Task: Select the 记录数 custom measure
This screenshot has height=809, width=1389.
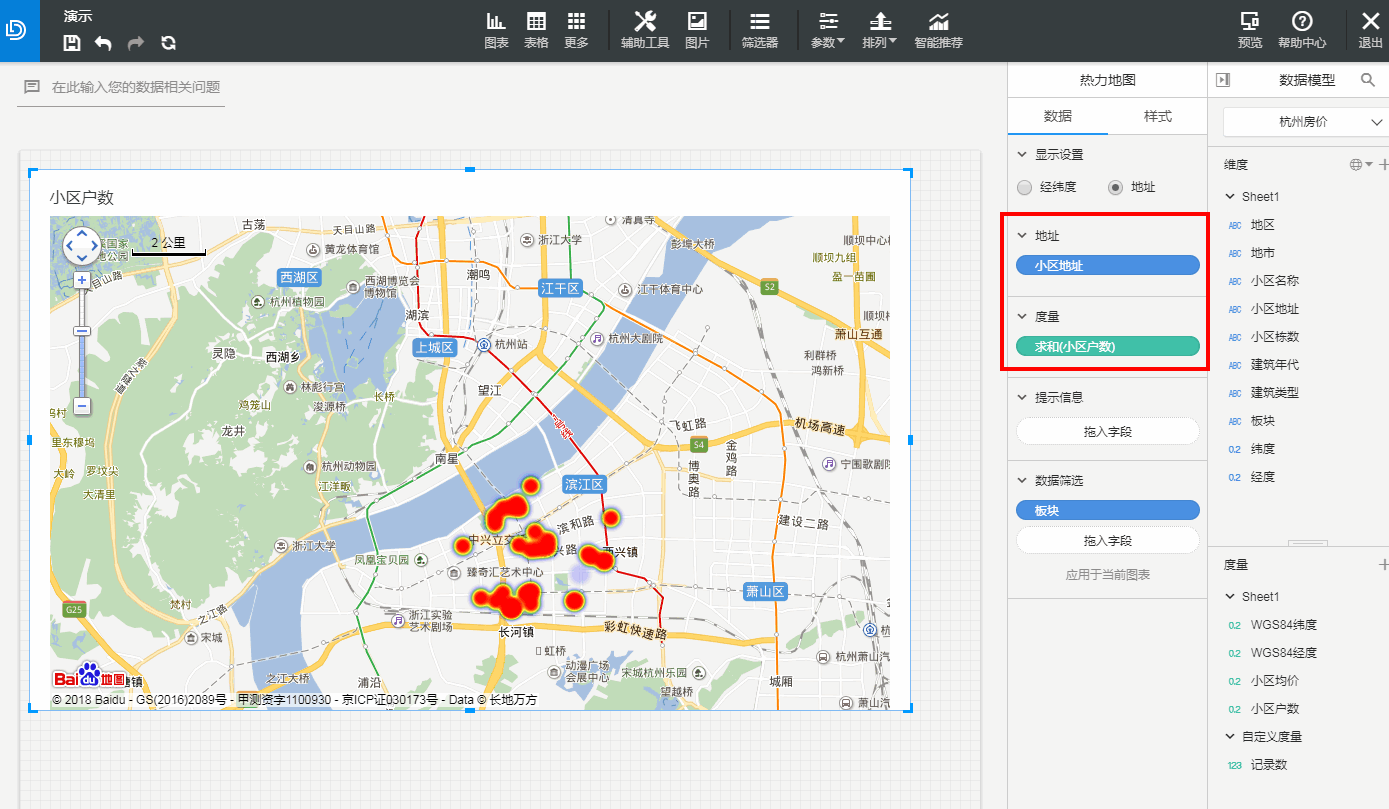Action: coord(1268,765)
